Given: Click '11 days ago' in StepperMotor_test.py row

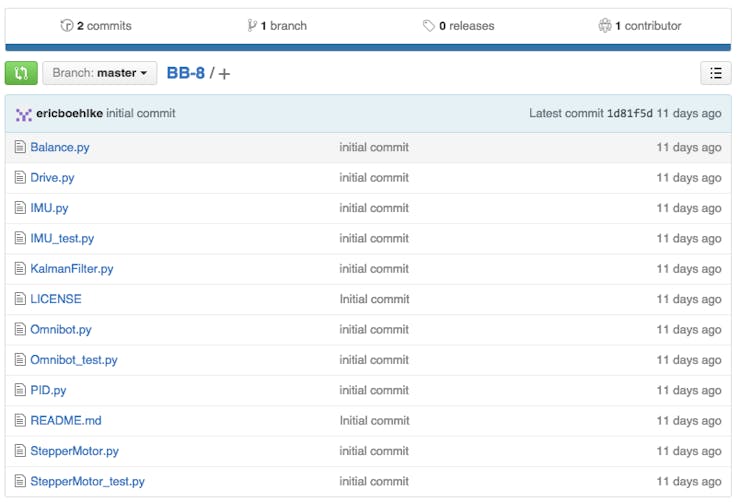Looking at the screenshot, I should tap(689, 481).
